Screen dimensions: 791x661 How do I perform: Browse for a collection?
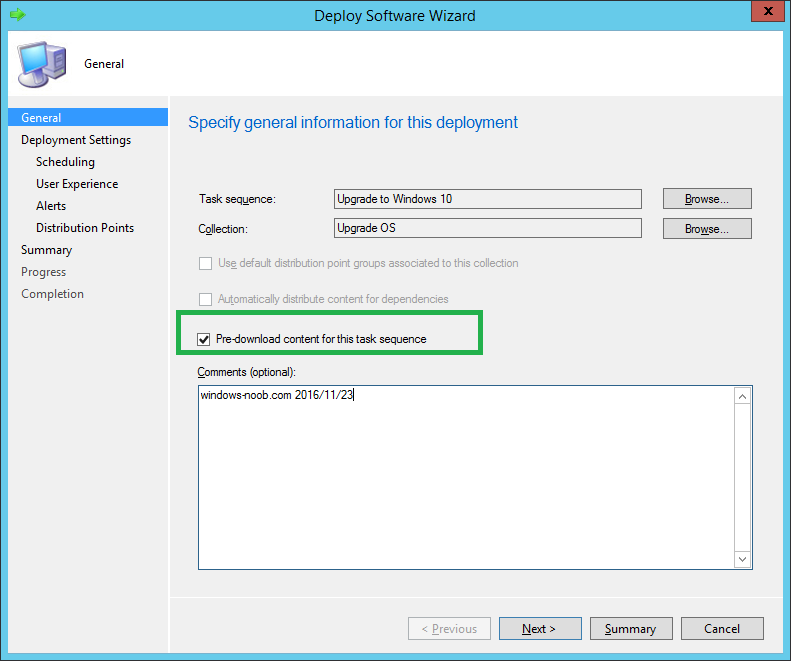pyautogui.click(x=707, y=229)
